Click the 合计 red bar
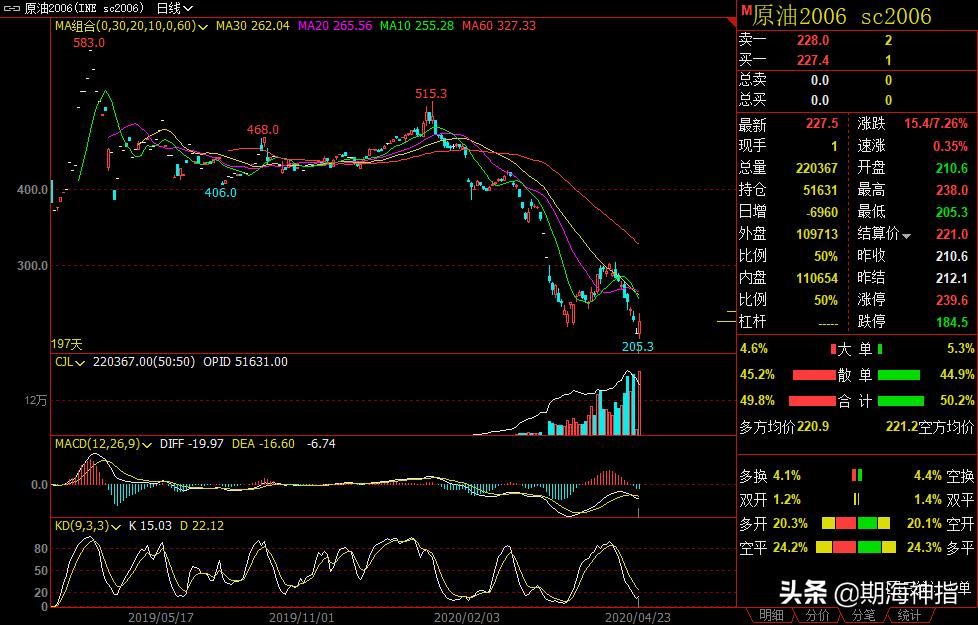 [x=811, y=401]
